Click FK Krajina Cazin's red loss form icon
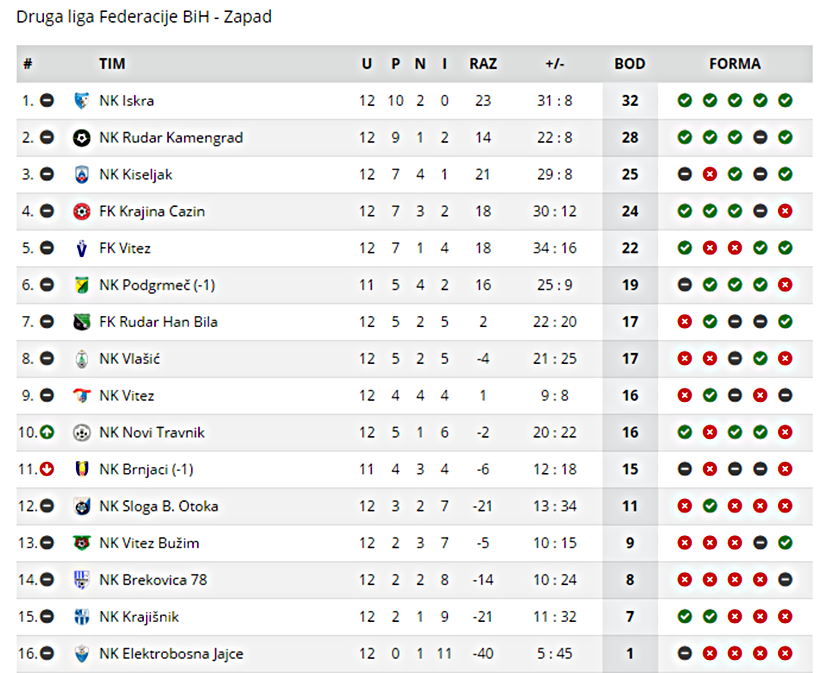 point(785,211)
